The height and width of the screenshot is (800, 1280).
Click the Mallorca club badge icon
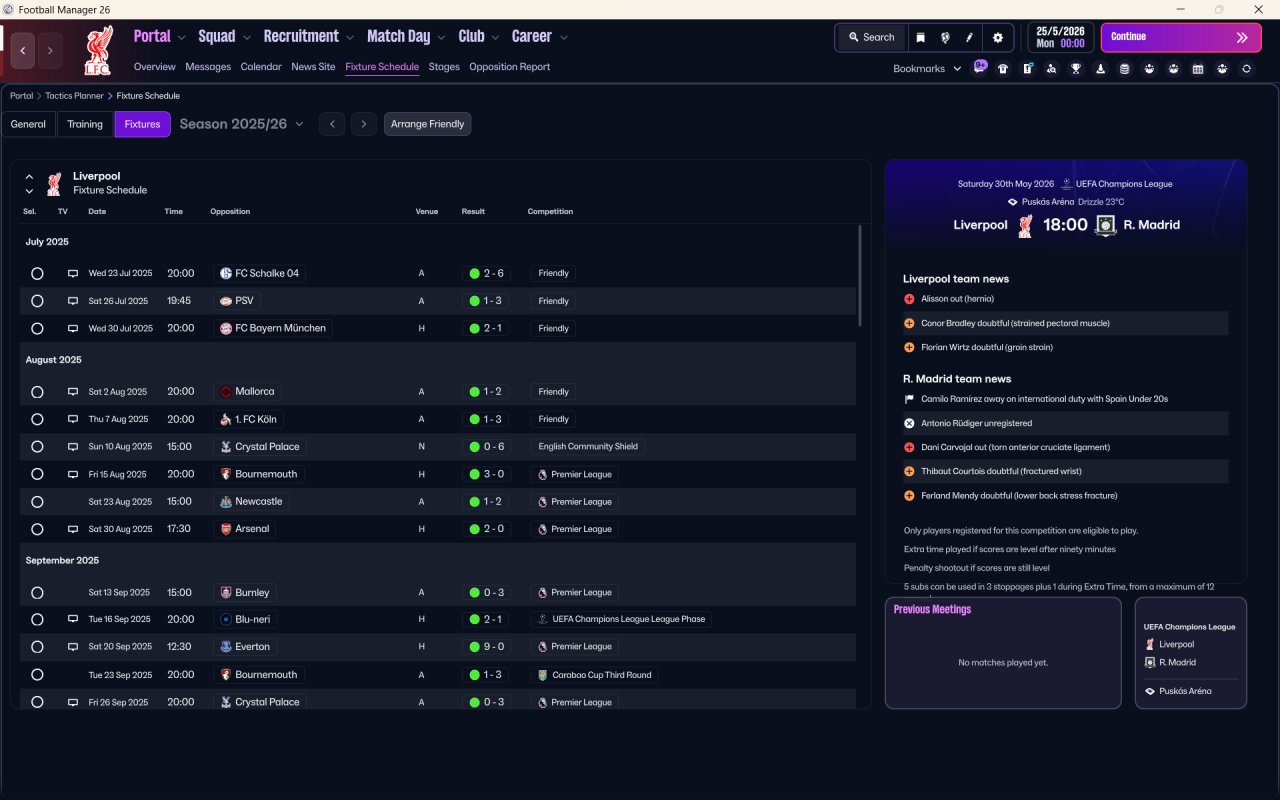click(x=226, y=392)
